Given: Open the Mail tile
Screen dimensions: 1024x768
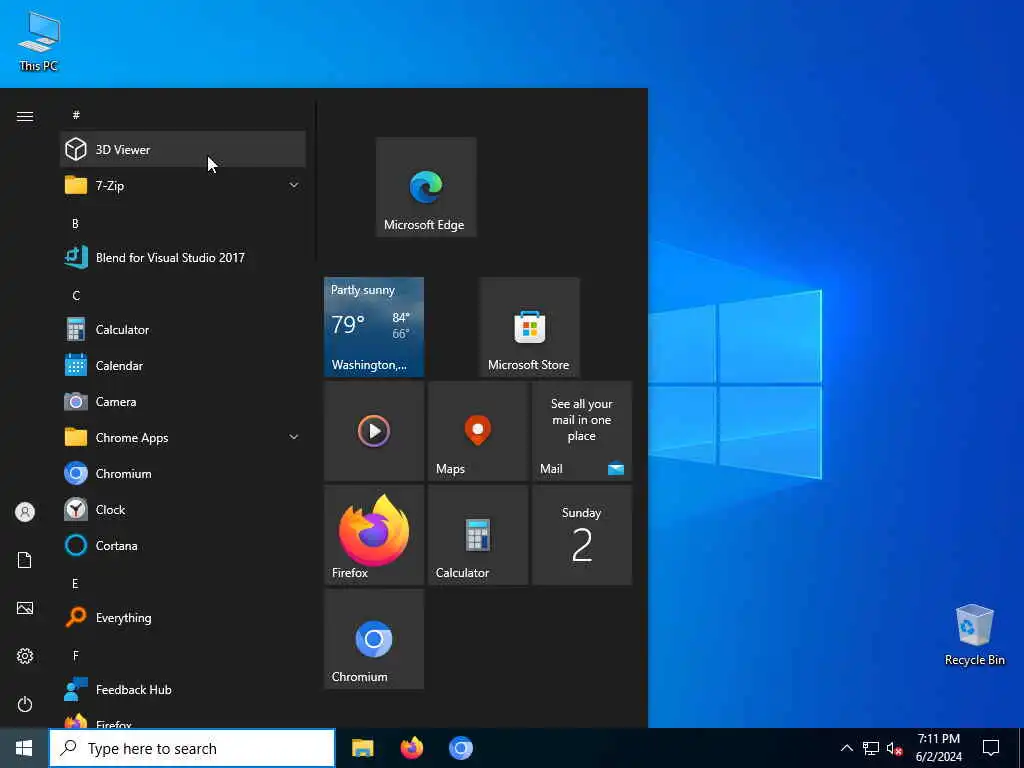Looking at the screenshot, I should tap(581, 431).
